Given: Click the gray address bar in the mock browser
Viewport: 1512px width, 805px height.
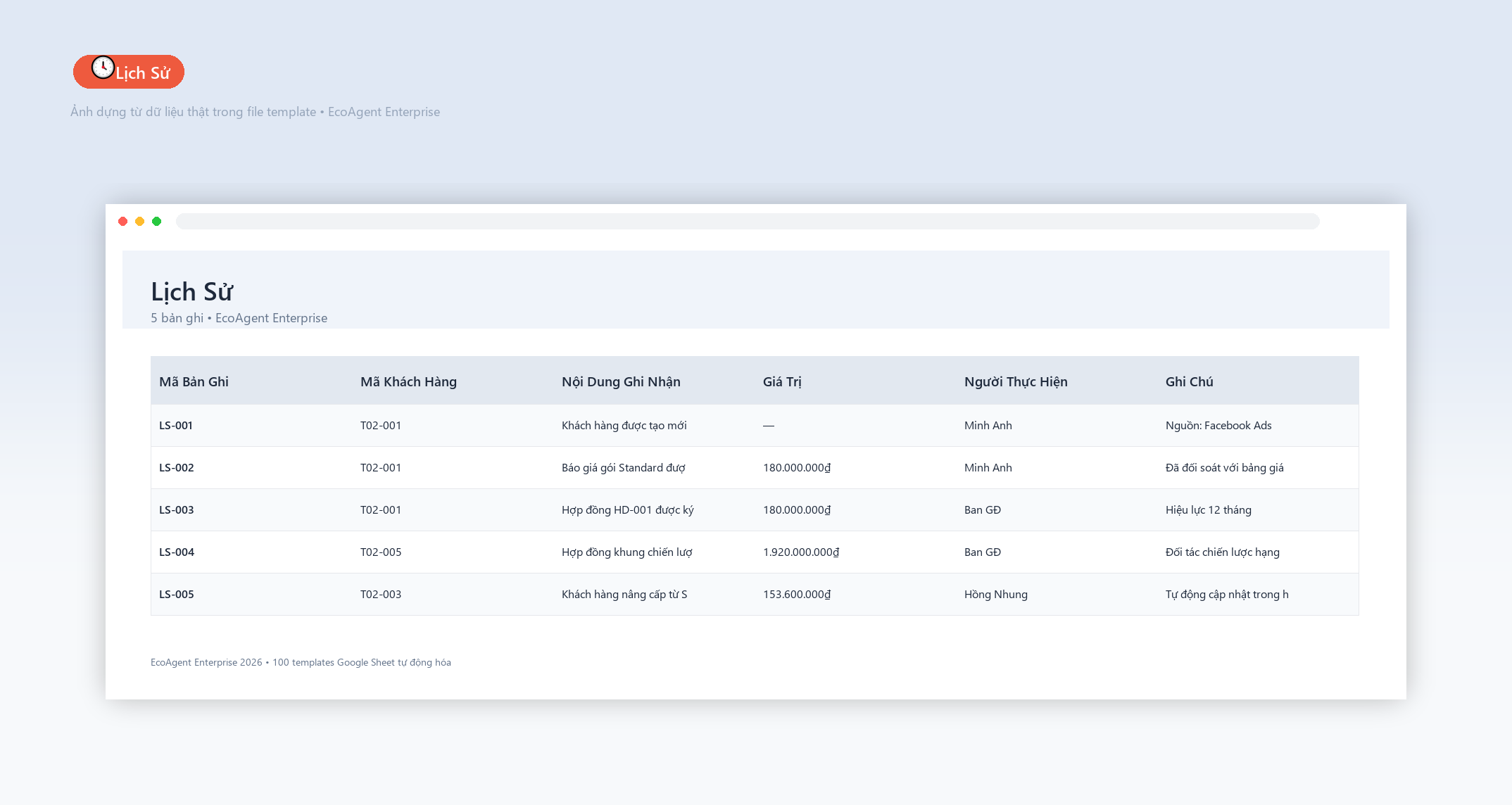Looking at the screenshot, I should 748,222.
